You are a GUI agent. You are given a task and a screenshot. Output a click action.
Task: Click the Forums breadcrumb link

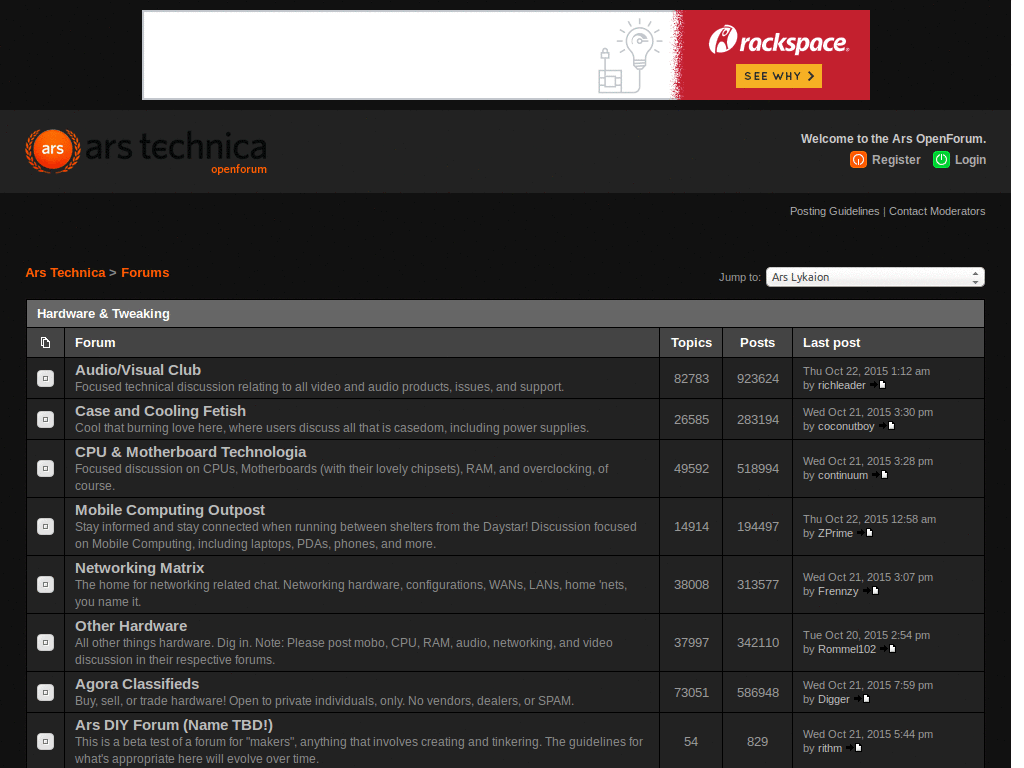click(x=145, y=273)
